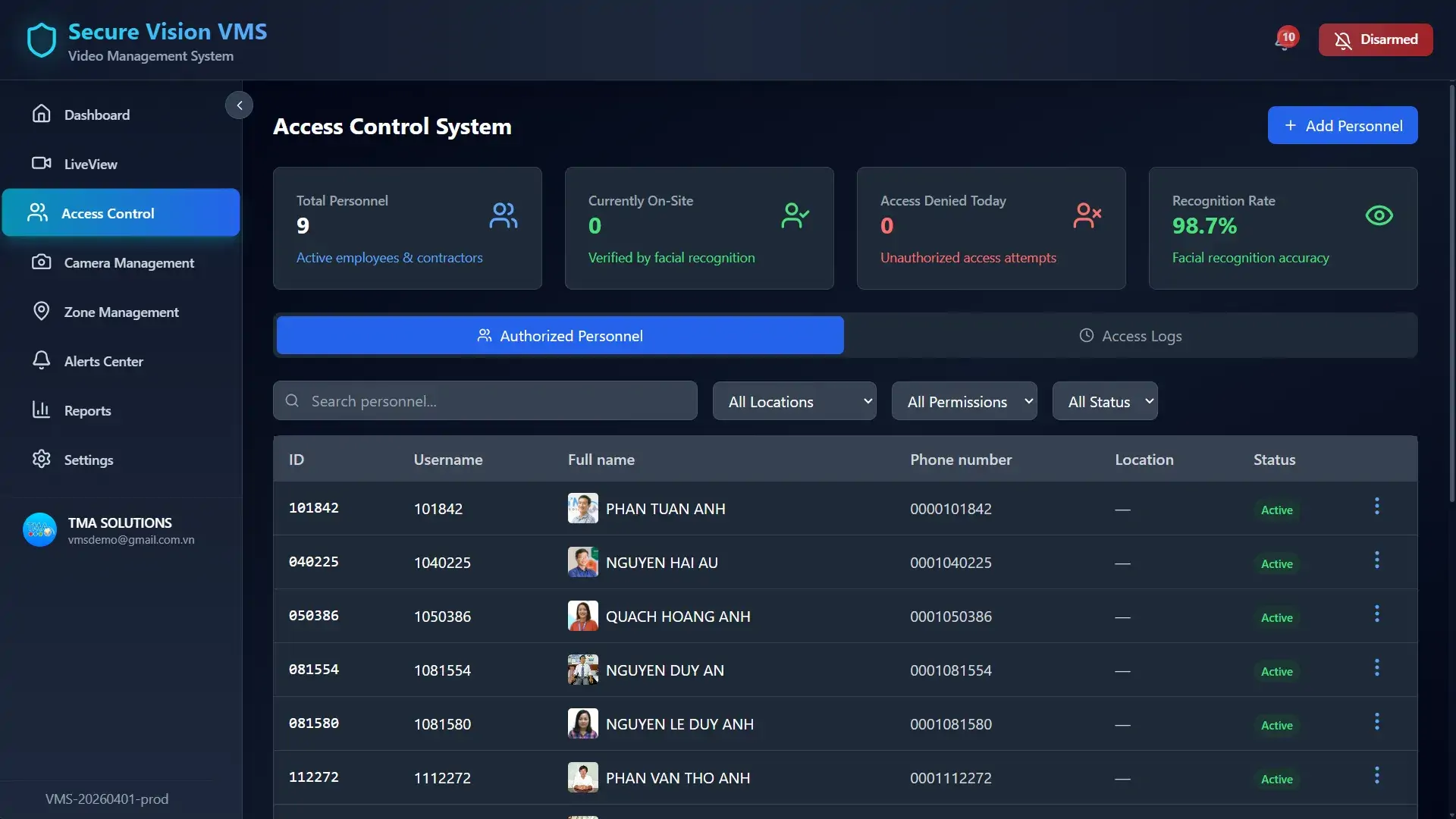Open actions menu for NGUYEN DUY AN
The image size is (1456, 819).
pos(1377,668)
